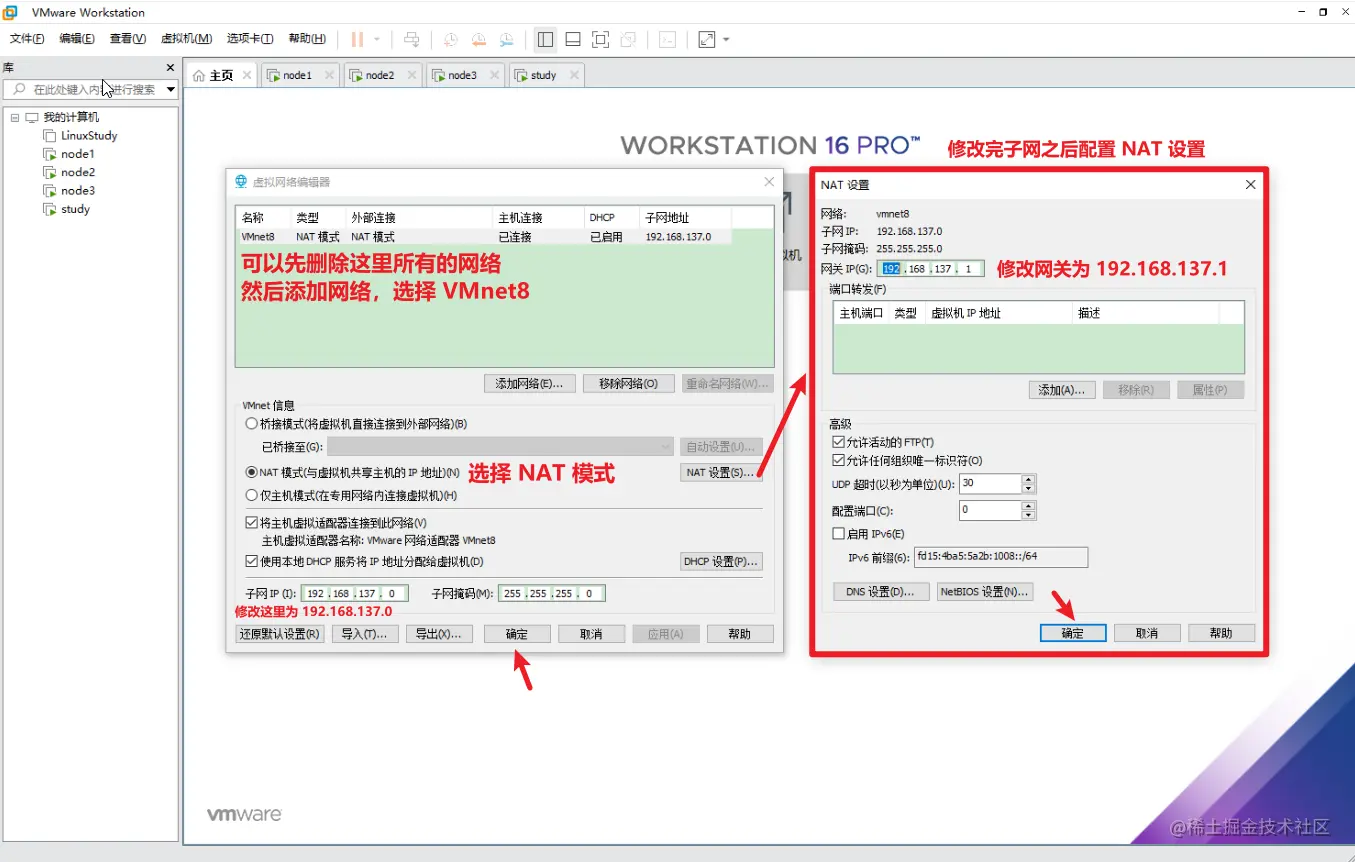This screenshot has width=1355, height=862.
Task: Close the node2 tab
Action: coord(410,75)
